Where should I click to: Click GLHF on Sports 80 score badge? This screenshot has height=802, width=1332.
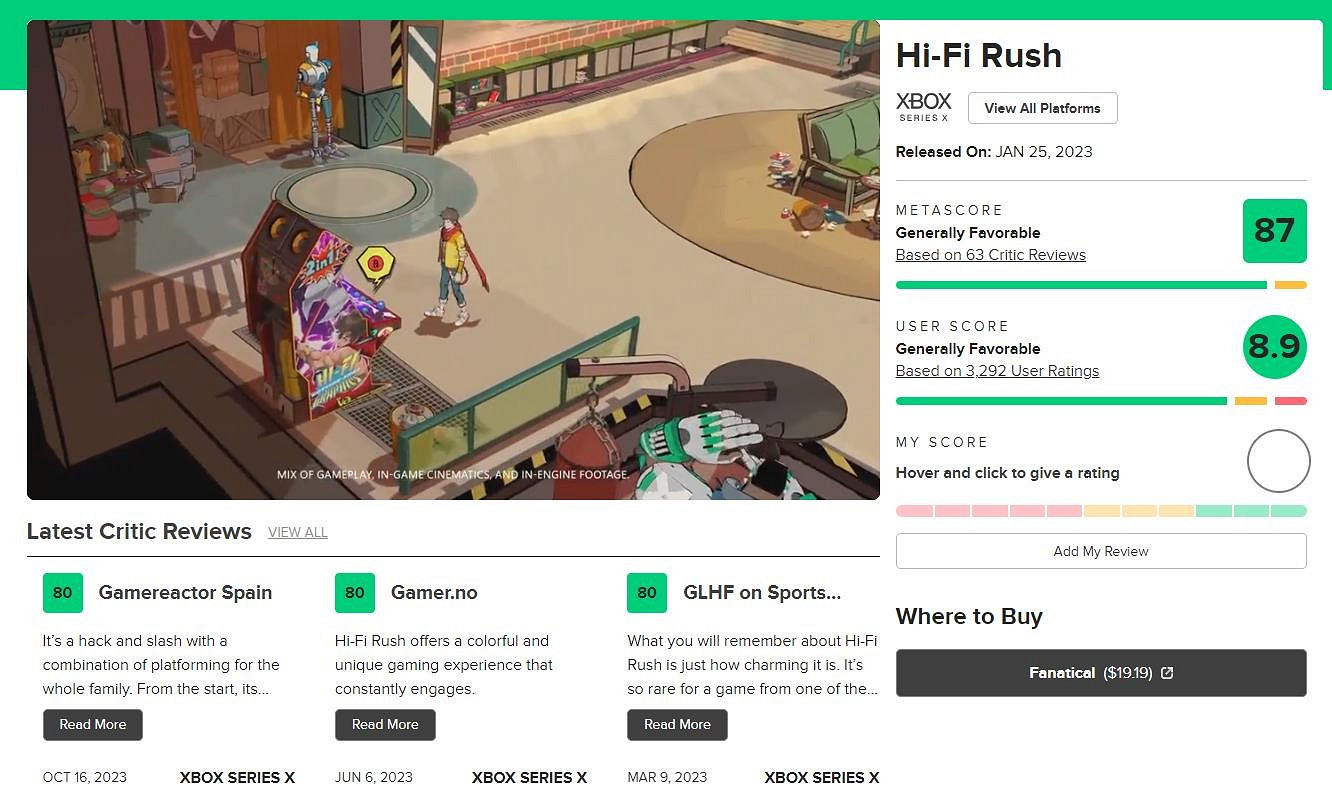tap(647, 593)
